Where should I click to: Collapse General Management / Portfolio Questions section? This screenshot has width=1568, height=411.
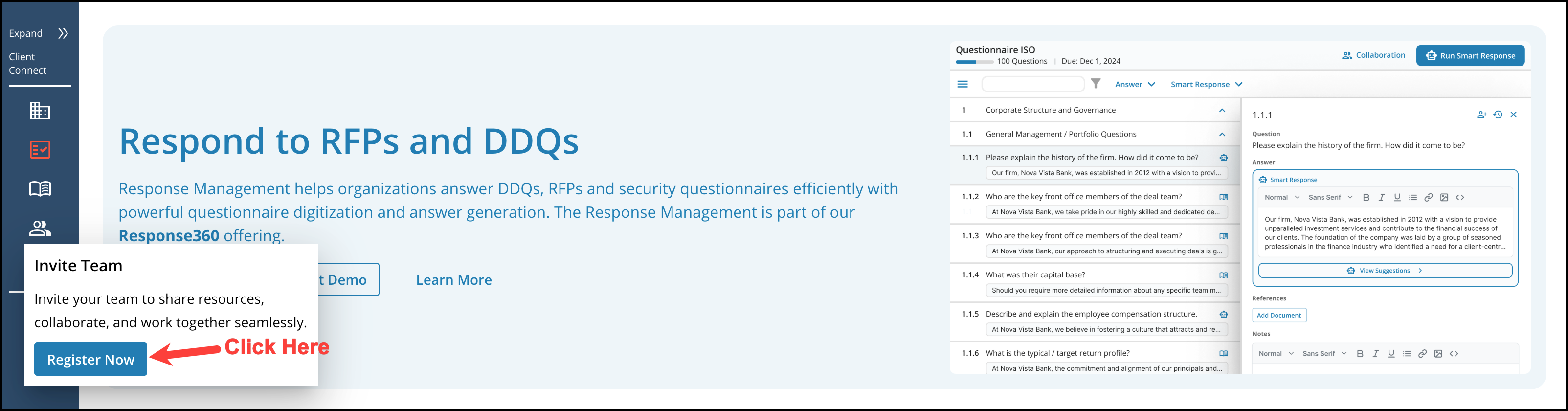1222,135
